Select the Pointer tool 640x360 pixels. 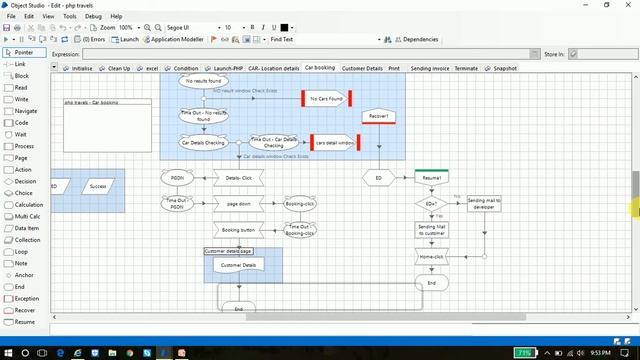click(24, 53)
